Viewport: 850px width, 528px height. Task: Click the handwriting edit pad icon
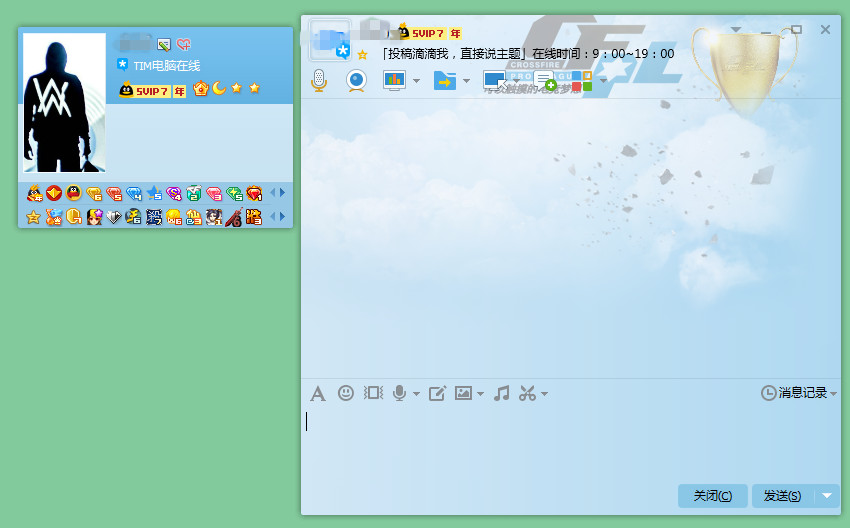(437, 394)
